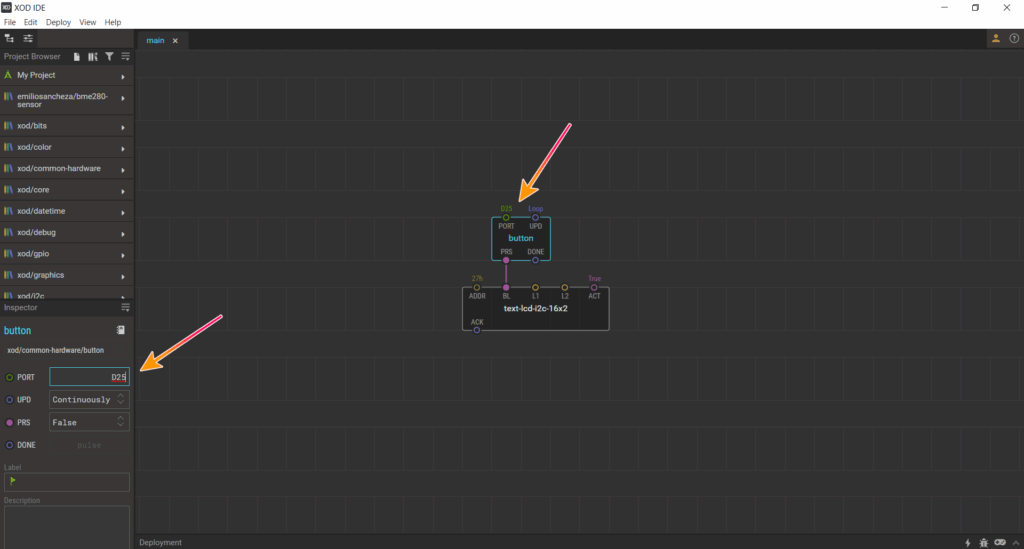Image resolution: width=1024 pixels, height=549 pixels.
Task: Click the ACT pin on the LCD node
Action: tap(594, 287)
